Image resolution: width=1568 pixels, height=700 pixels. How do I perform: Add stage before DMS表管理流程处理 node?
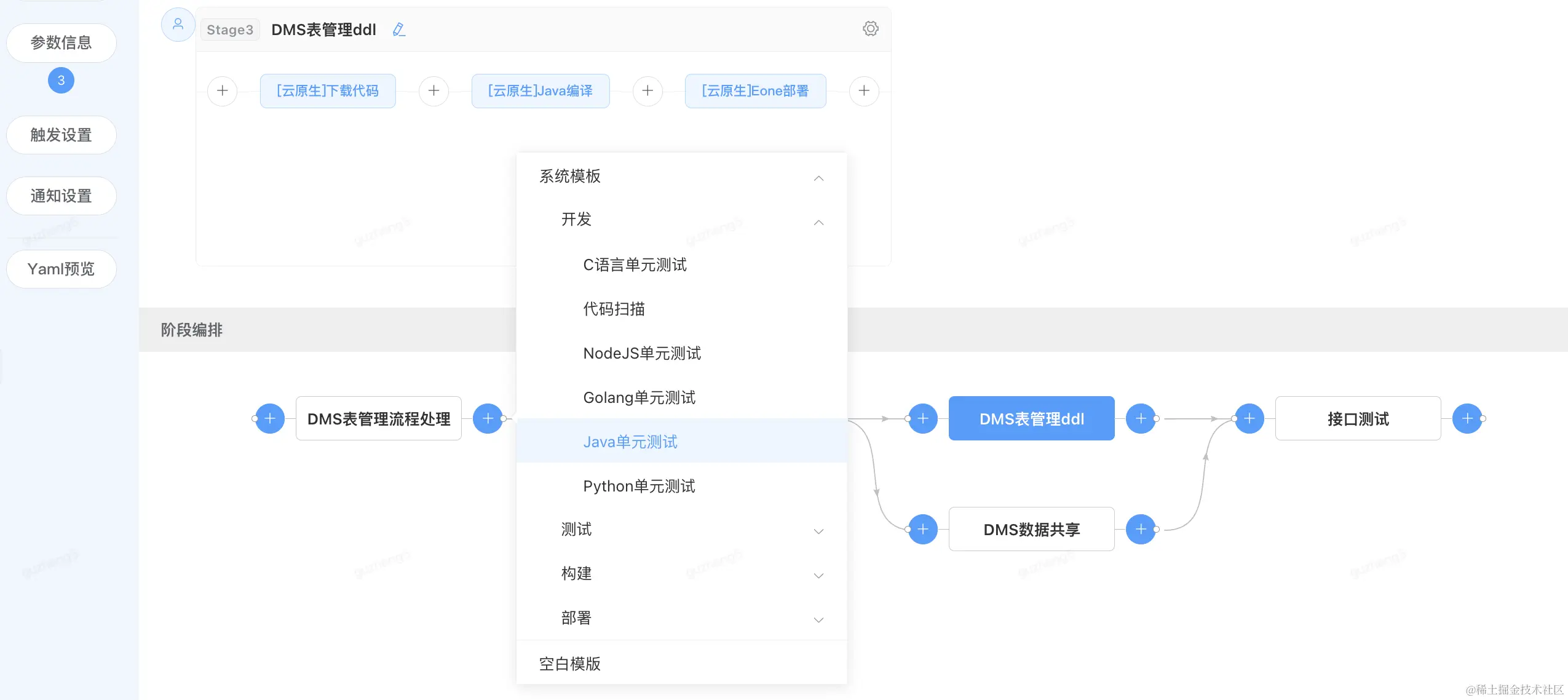[x=269, y=419]
